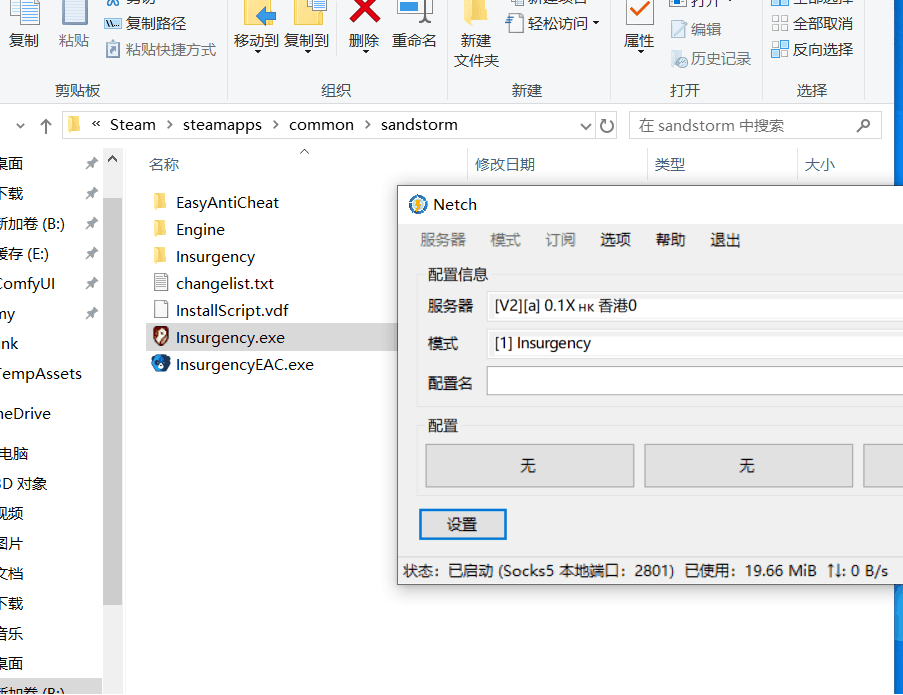Viewport: 903px width, 695px height.
Task: Expand the arrow after Steam in path
Action: [x=170, y=125]
